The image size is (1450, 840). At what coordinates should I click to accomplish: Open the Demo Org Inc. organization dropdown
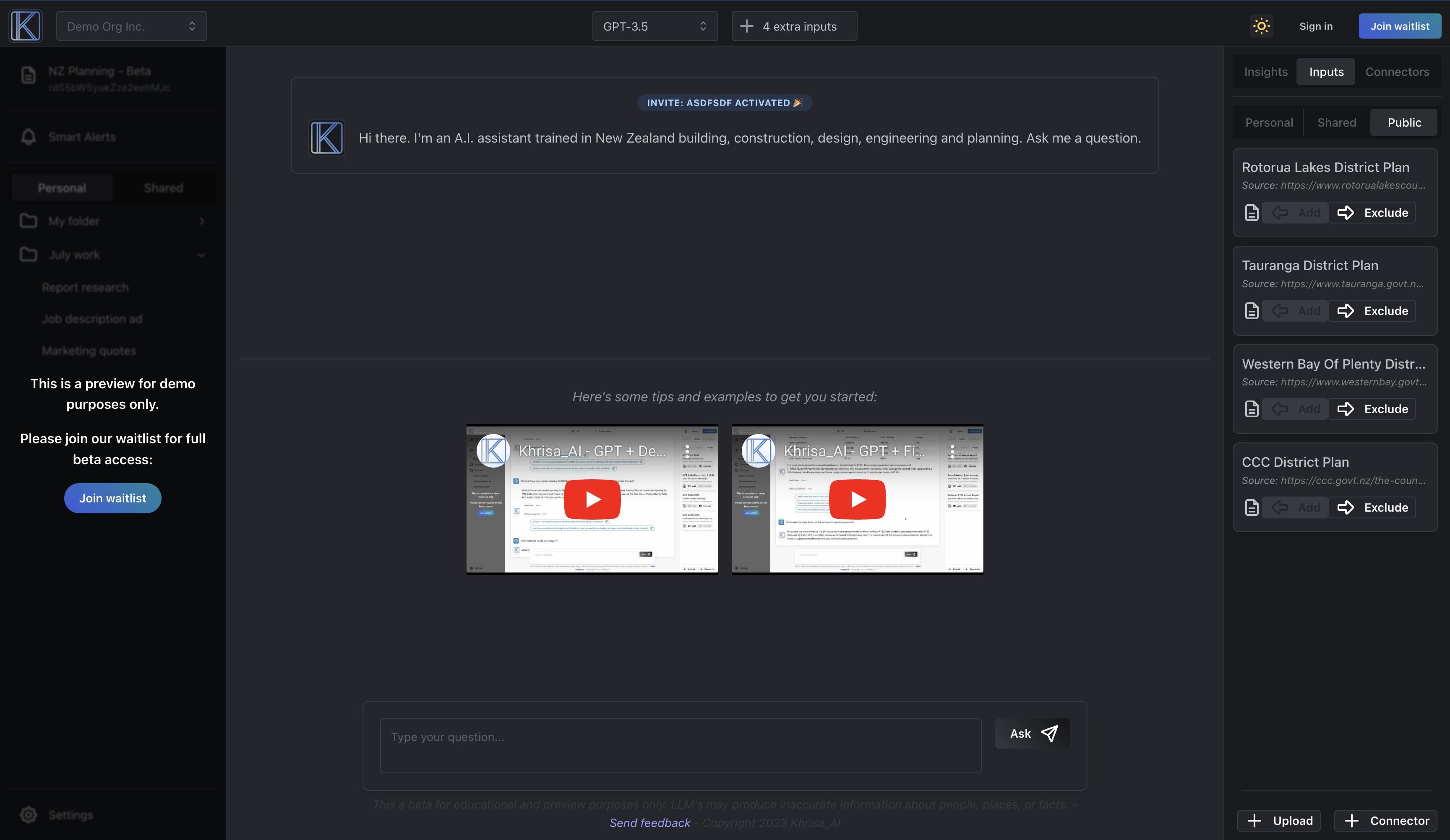pyautogui.click(x=131, y=26)
